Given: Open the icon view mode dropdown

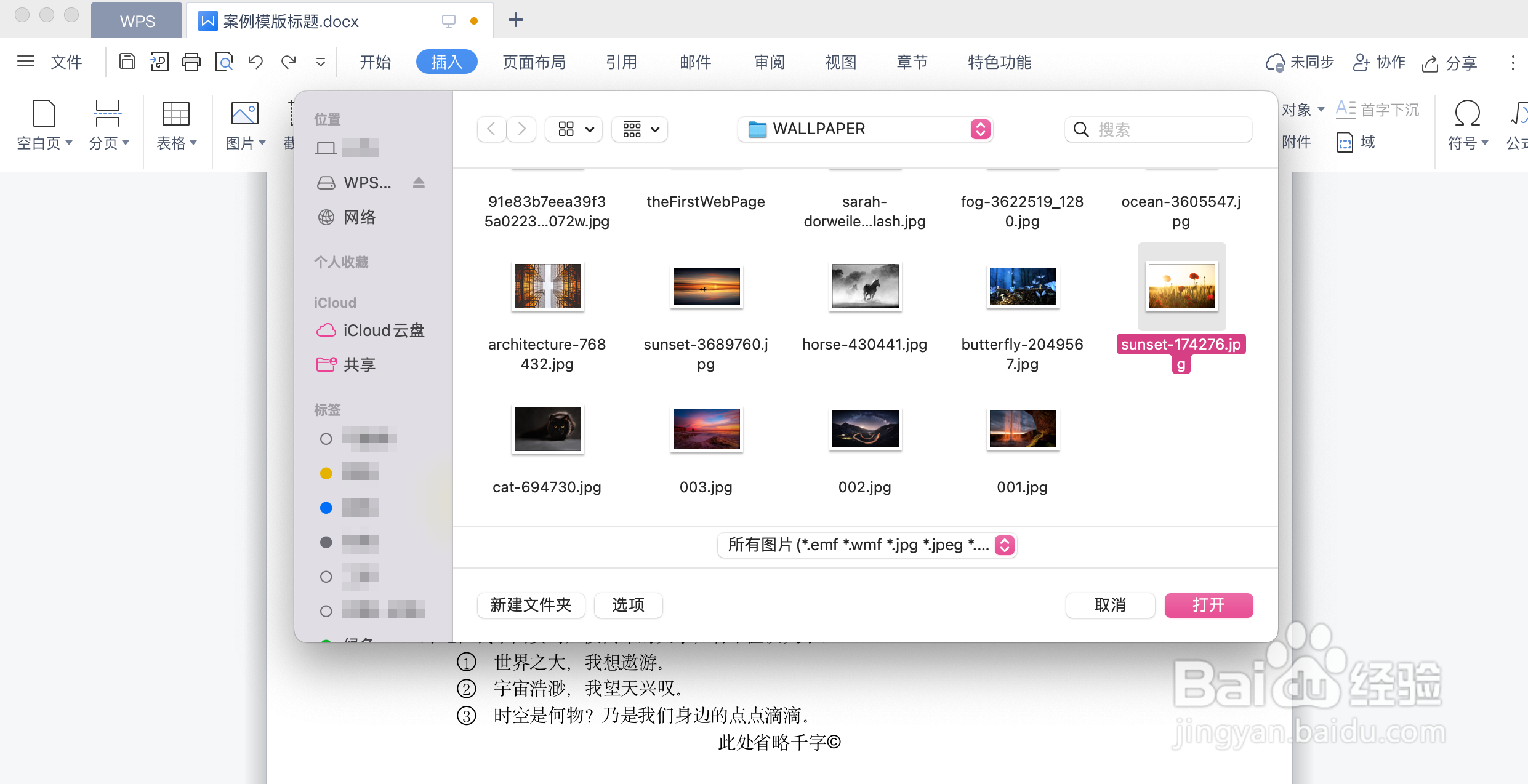Looking at the screenshot, I should click(x=574, y=129).
